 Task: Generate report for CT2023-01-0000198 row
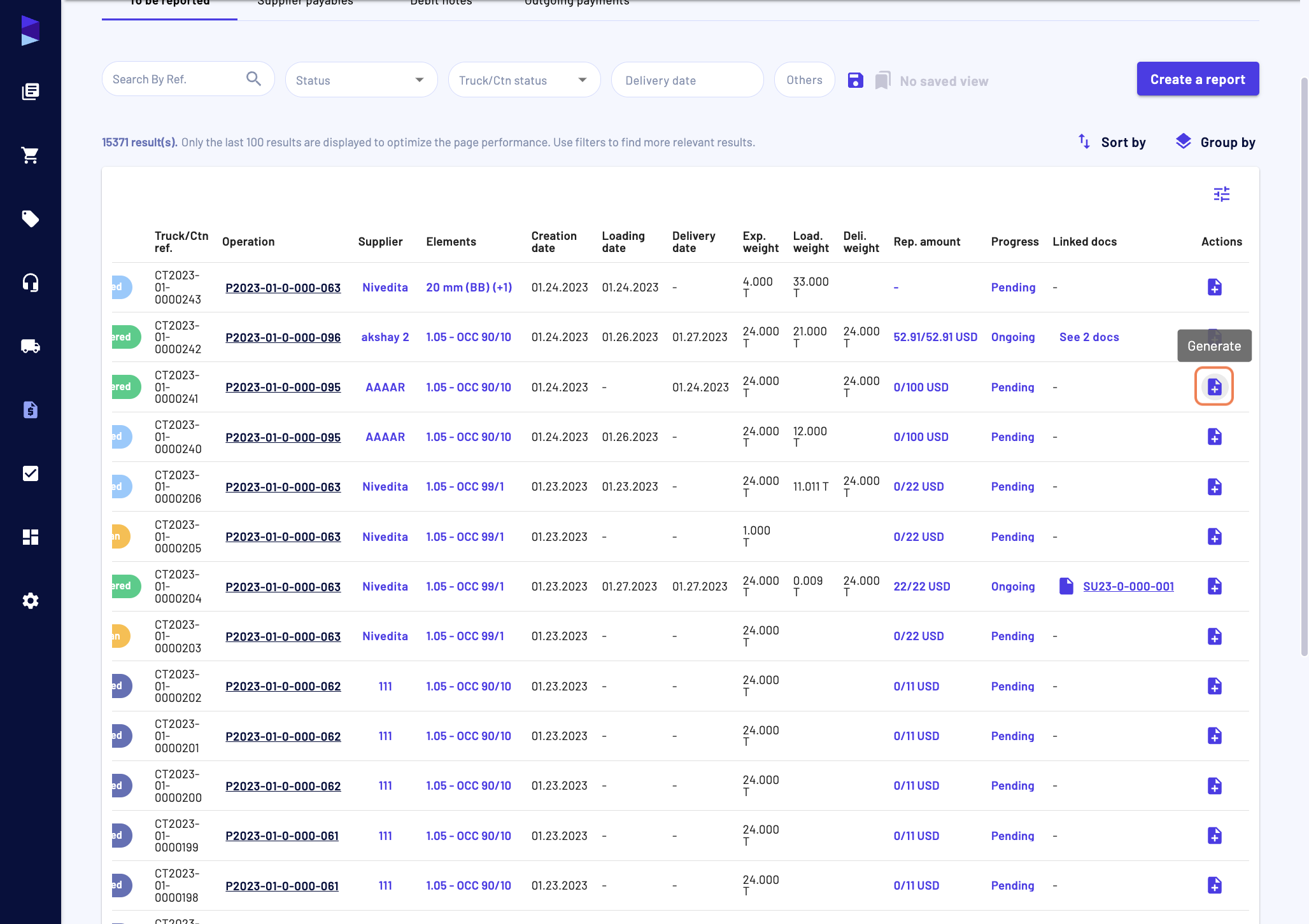coord(1214,885)
